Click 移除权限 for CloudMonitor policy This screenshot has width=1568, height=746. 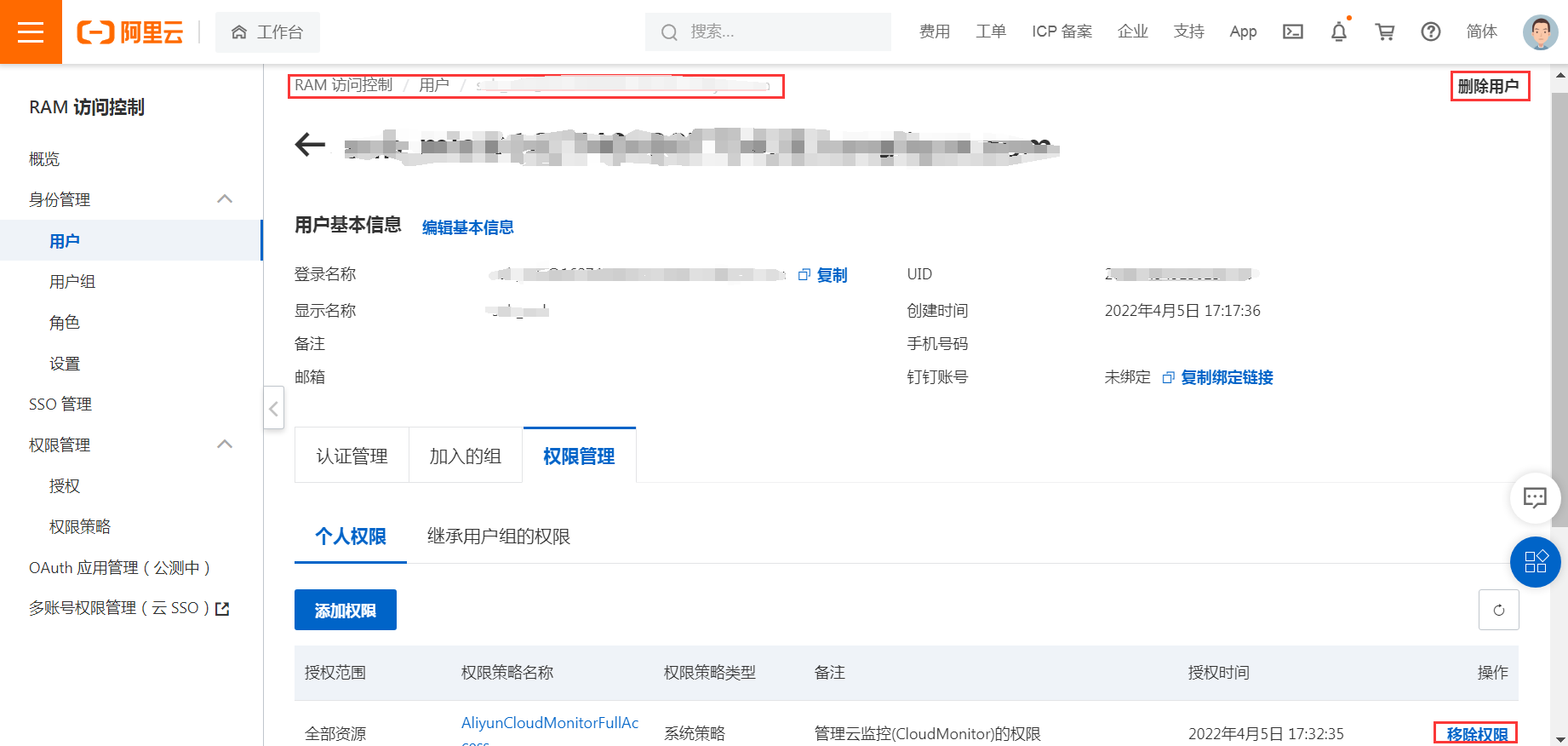(1477, 734)
